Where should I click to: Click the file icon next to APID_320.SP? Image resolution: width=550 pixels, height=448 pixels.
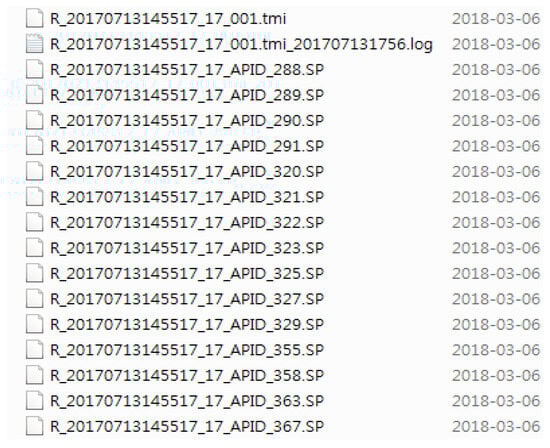[x=34, y=172]
